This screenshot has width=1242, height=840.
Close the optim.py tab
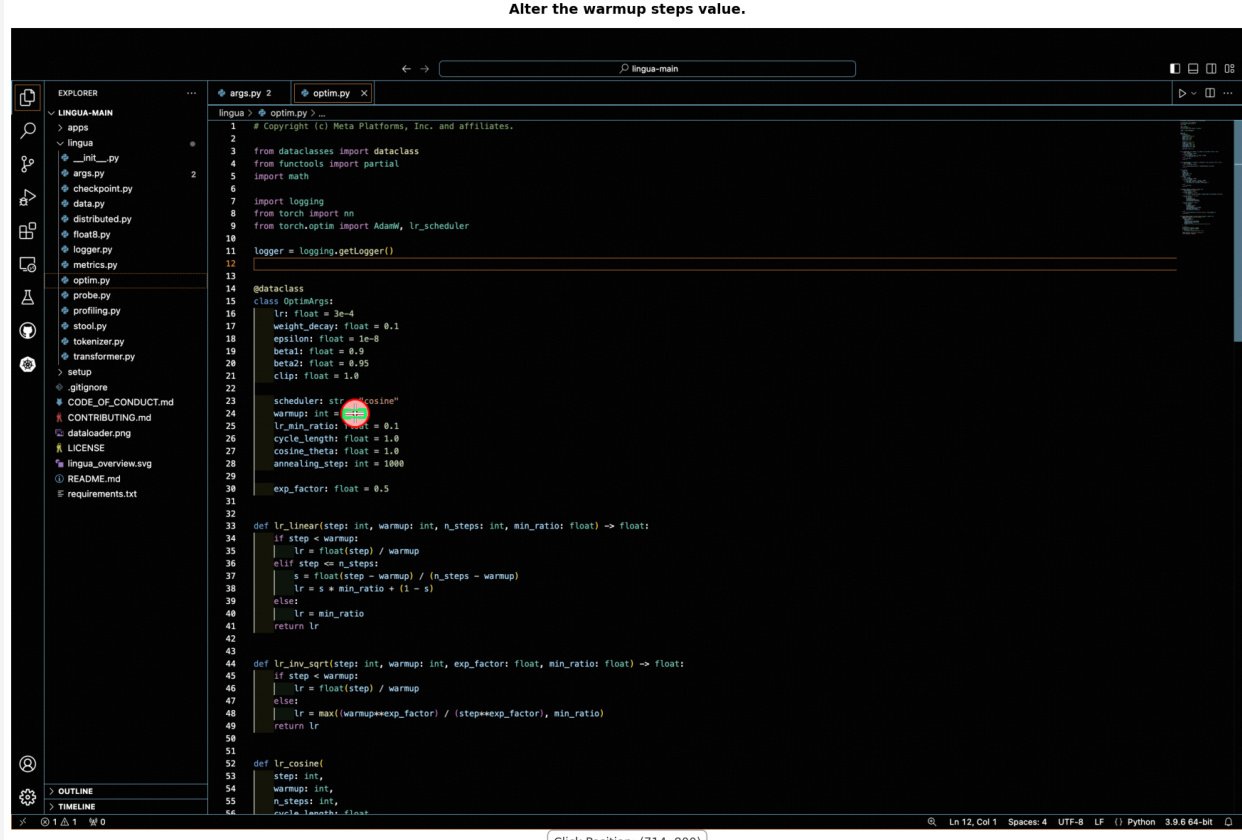click(x=364, y=93)
